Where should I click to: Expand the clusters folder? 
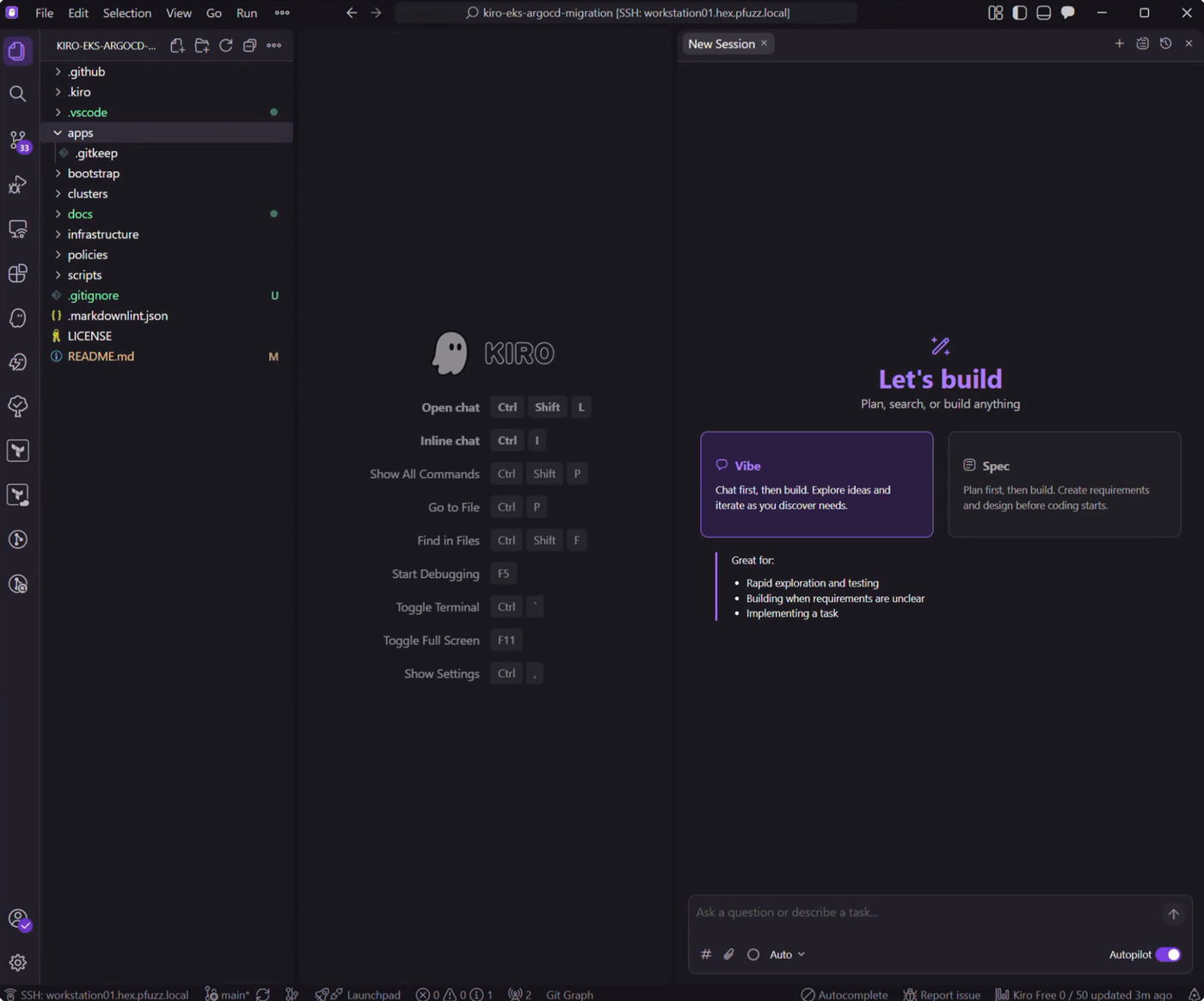tap(168, 193)
